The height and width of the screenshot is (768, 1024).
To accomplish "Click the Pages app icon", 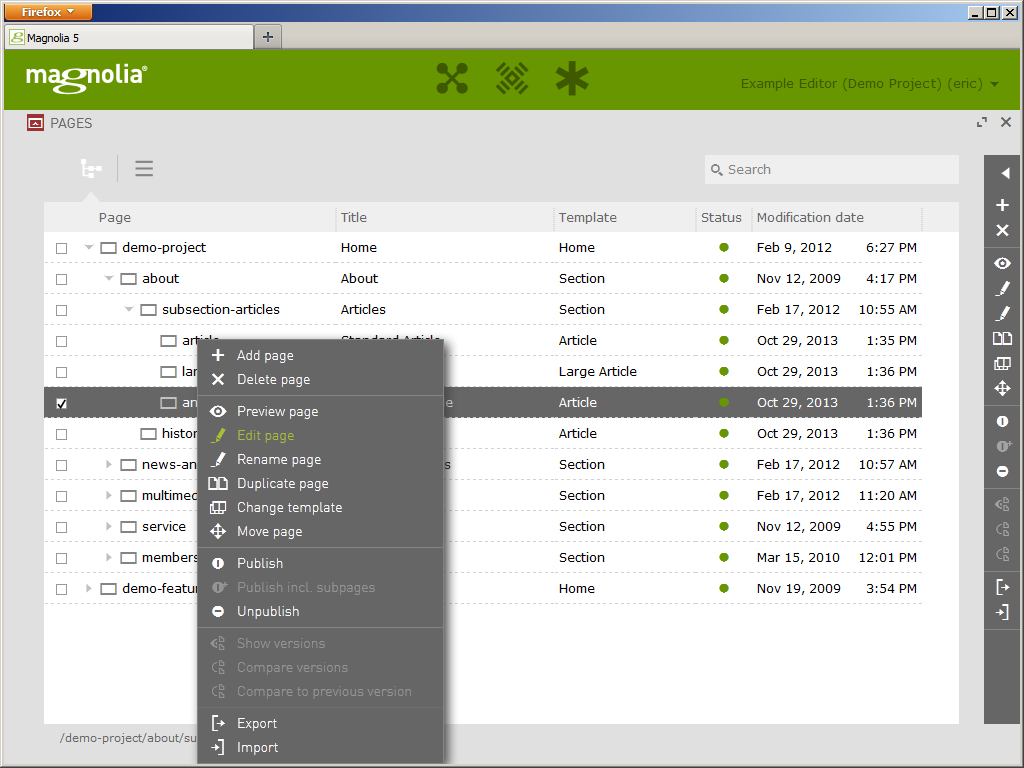I will pos(35,123).
